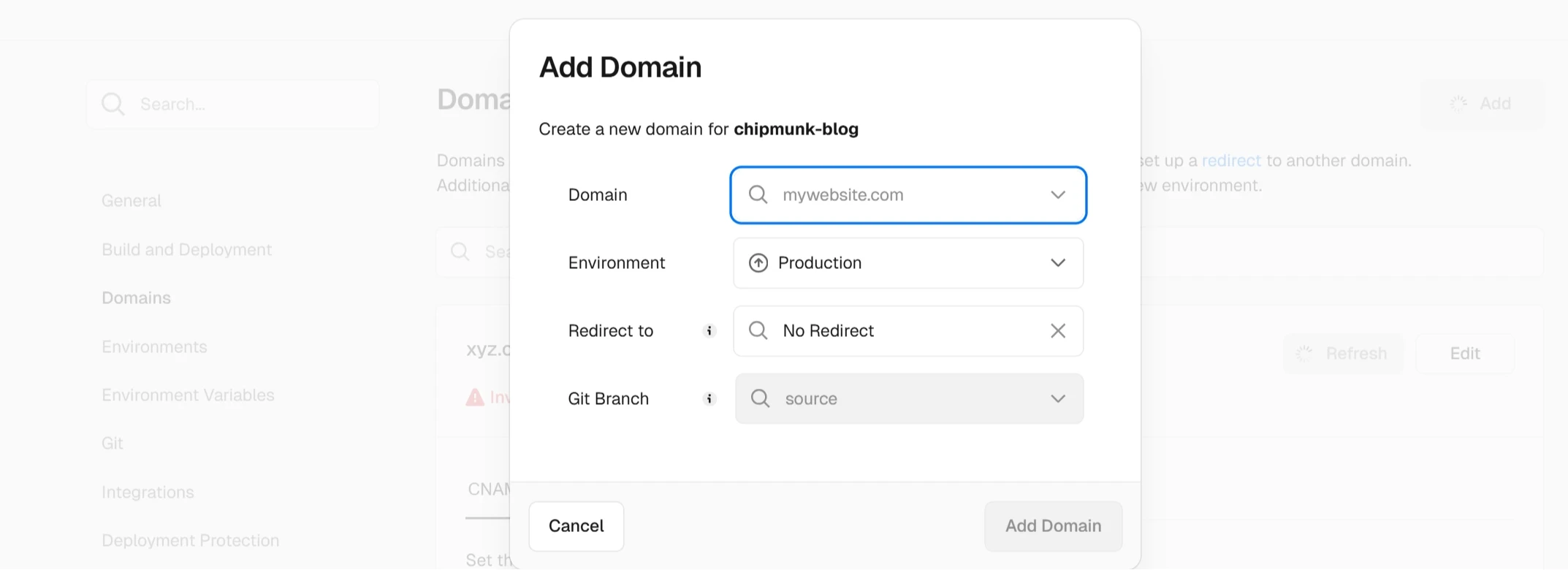The height and width of the screenshot is (570, 1568).
Task: Click the magnifier icon in Git Branch field
Action: (760, 399)
